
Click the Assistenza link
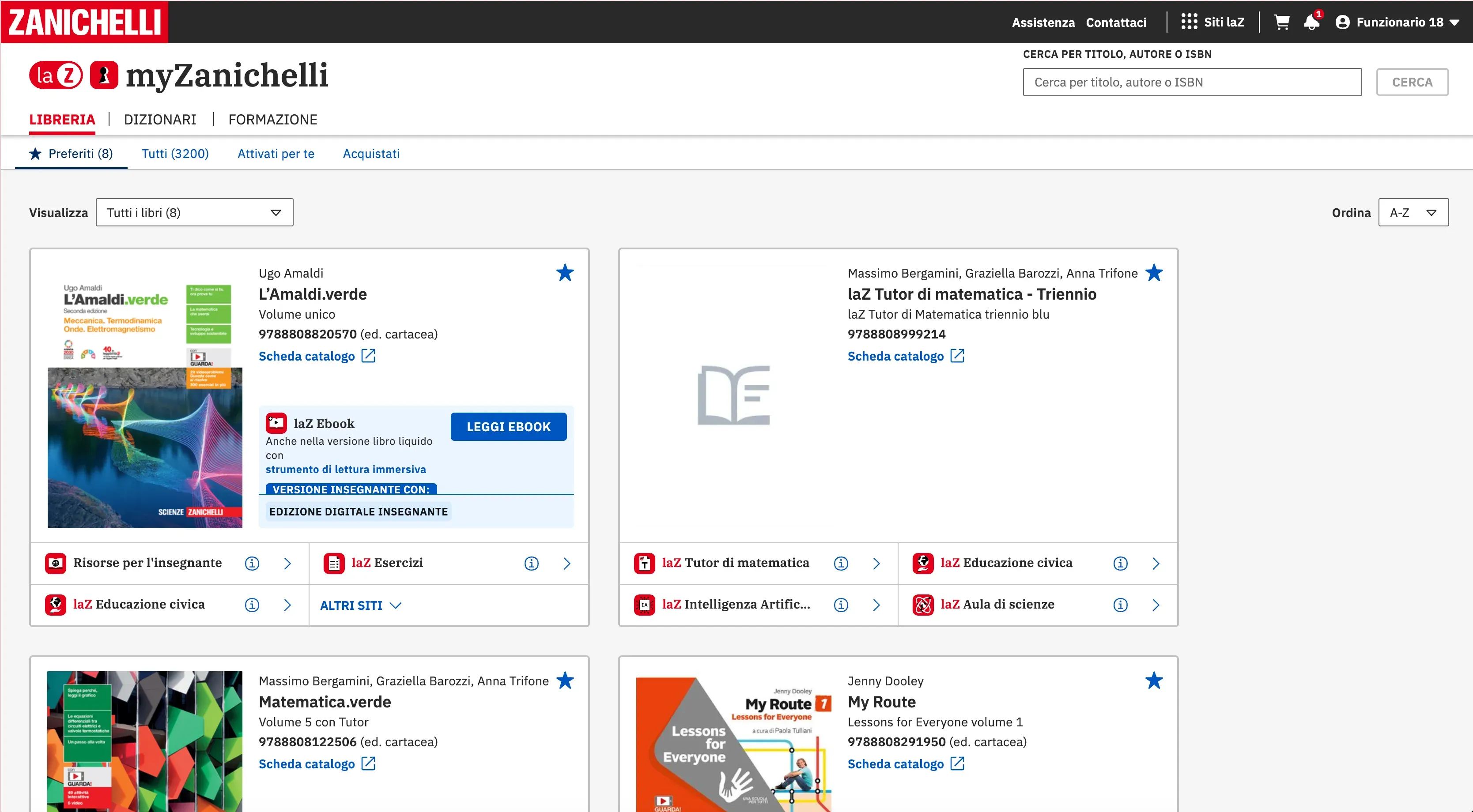click(1043, 22)
